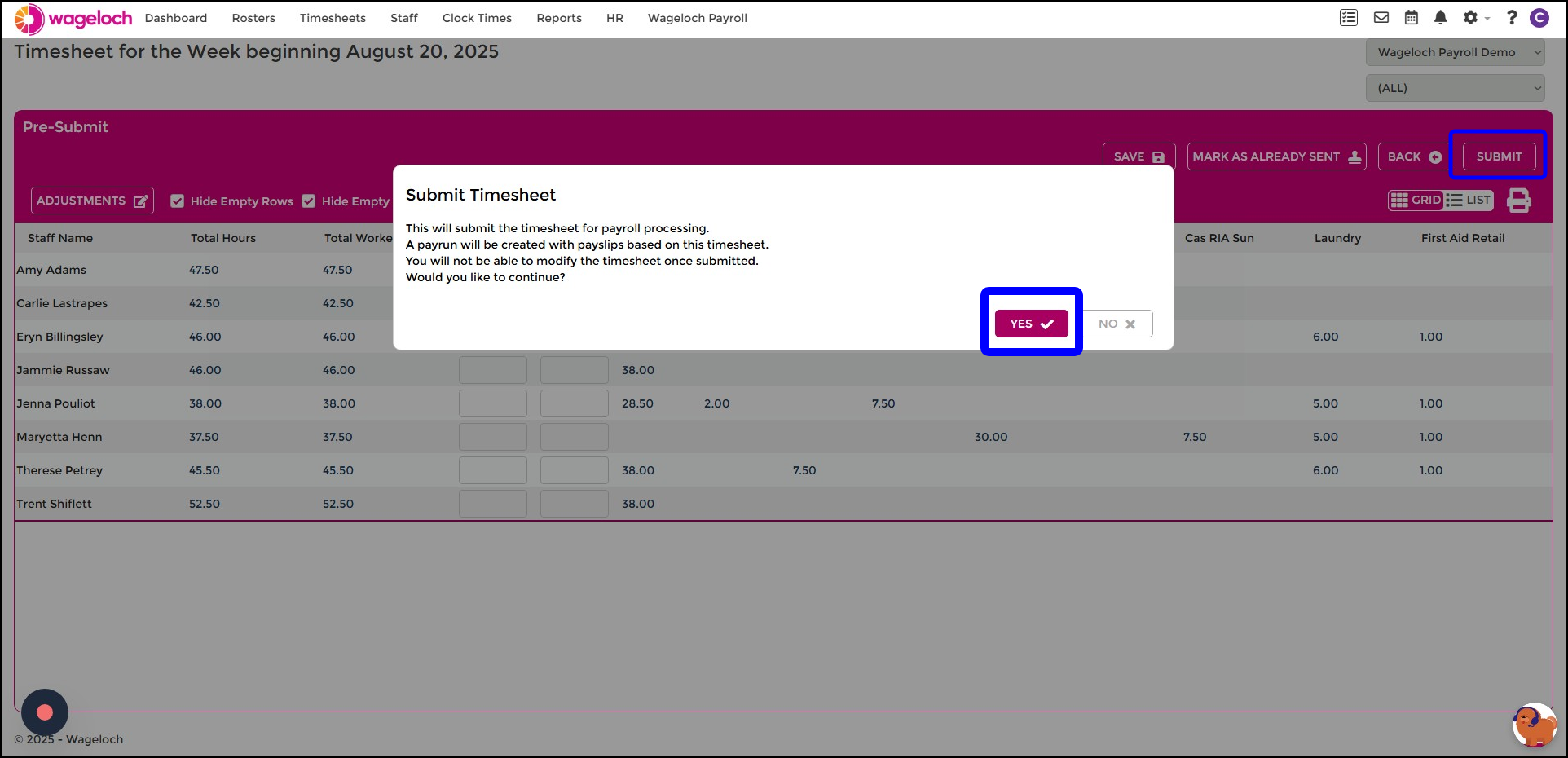Expand the (ALL) filter dropdown

(1456, 88)
